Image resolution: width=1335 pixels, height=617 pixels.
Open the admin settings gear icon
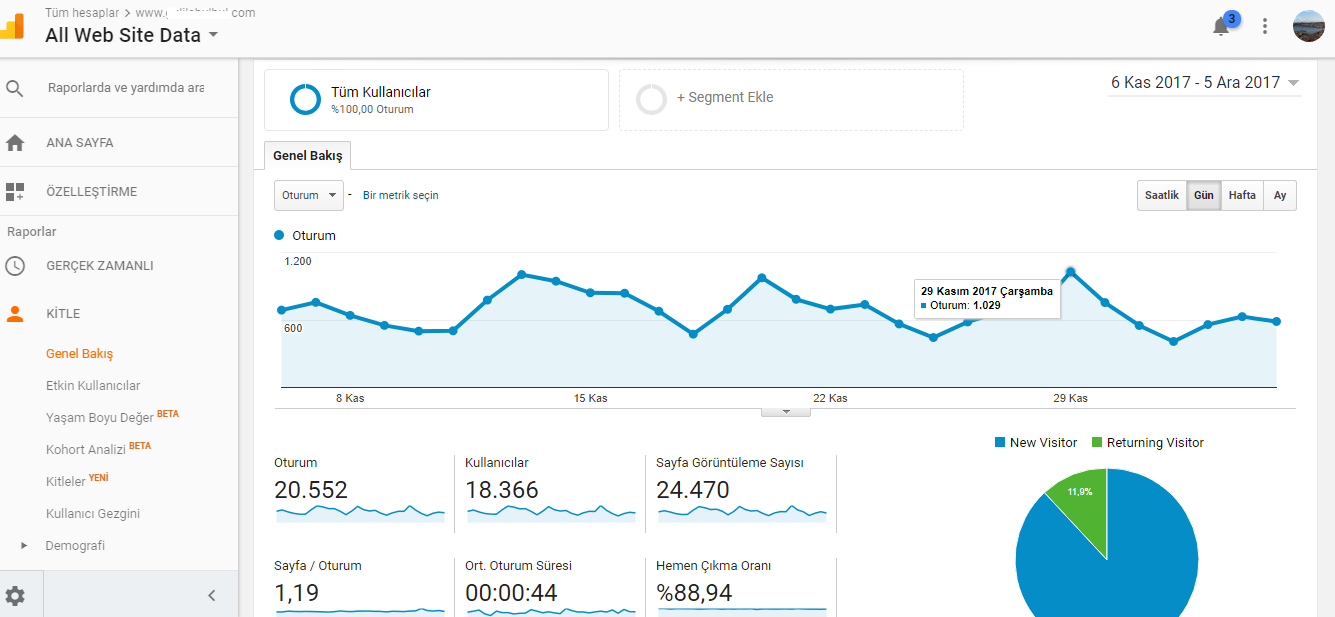tap(16, 596)
